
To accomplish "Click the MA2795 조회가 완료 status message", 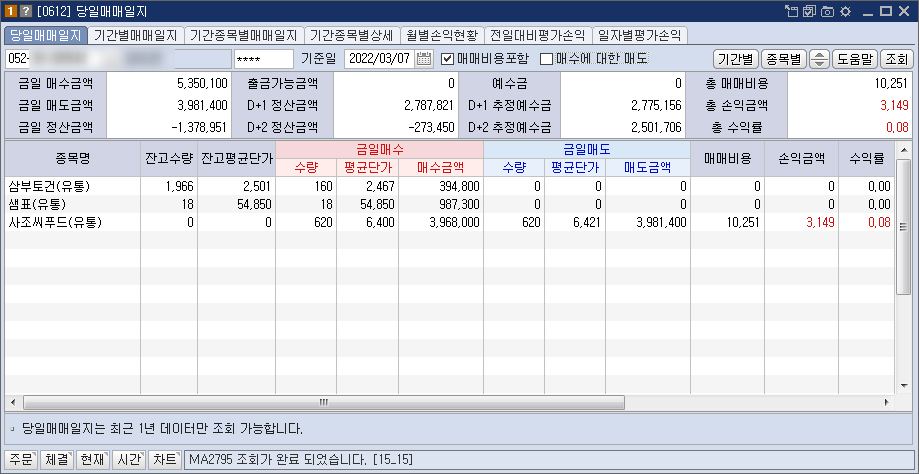I will click(x=301, y=460).
